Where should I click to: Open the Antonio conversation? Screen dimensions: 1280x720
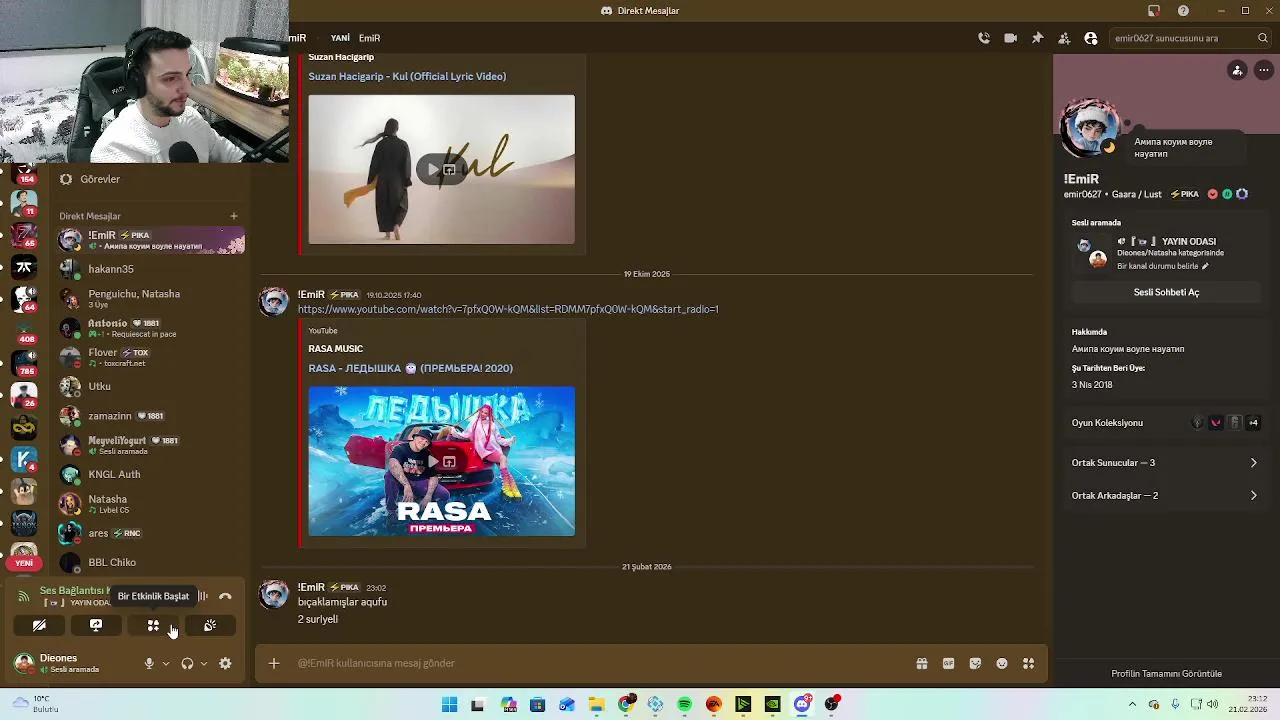click(x=150, y=328)
